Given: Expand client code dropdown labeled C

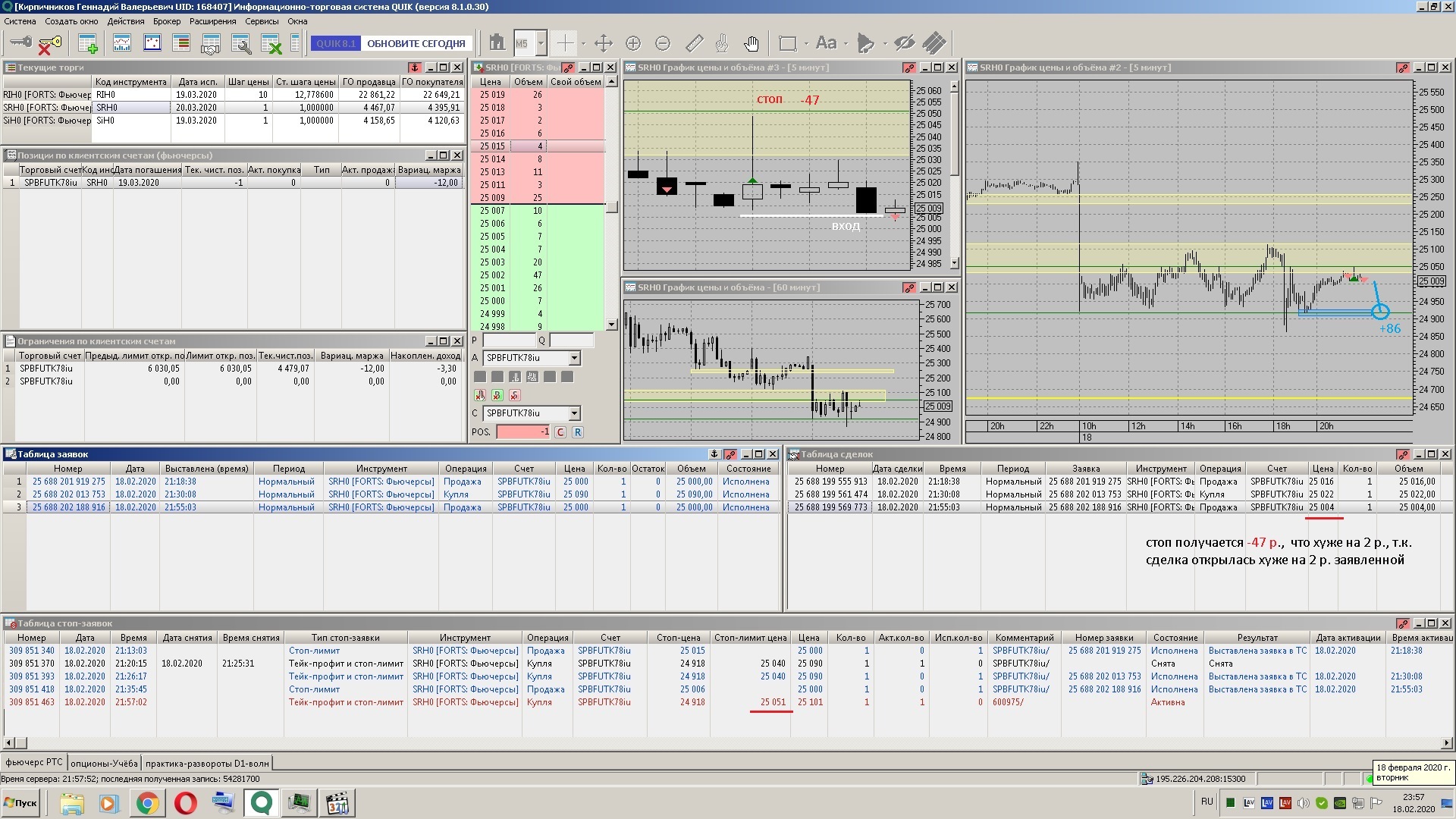Looking at the screenshot, I should (x=574, y=413).
